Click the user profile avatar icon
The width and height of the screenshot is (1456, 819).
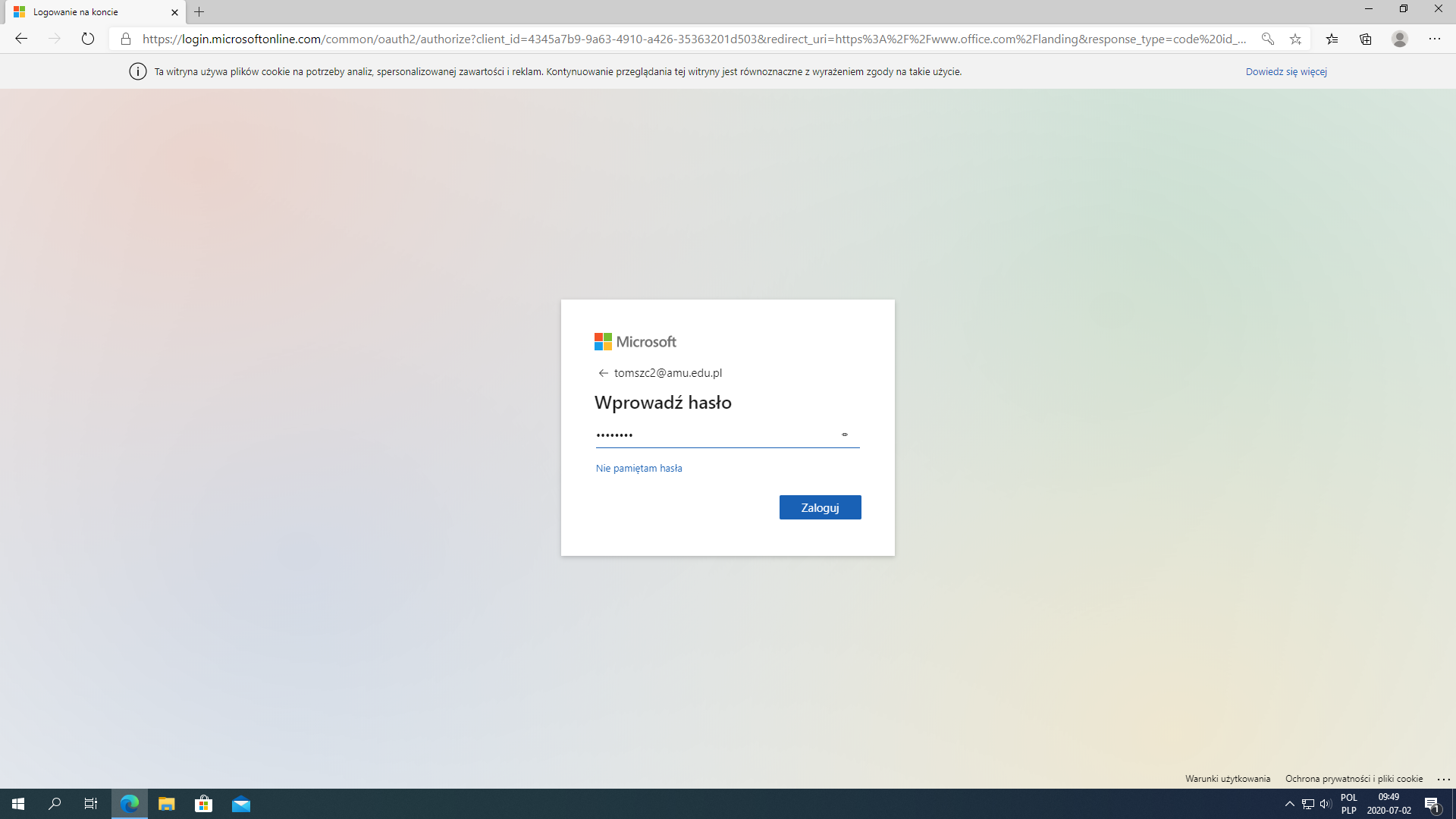tap(1400, 39)
